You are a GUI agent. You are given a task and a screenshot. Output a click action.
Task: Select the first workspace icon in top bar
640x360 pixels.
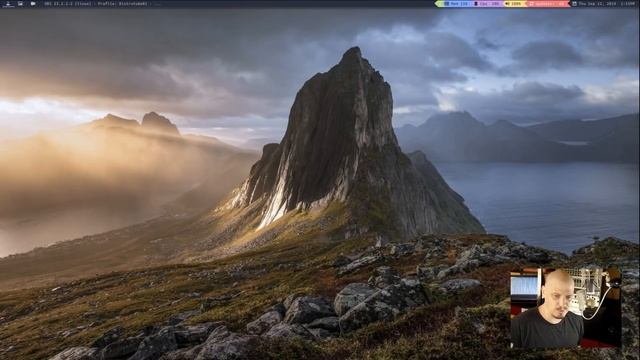pos(8,4)
